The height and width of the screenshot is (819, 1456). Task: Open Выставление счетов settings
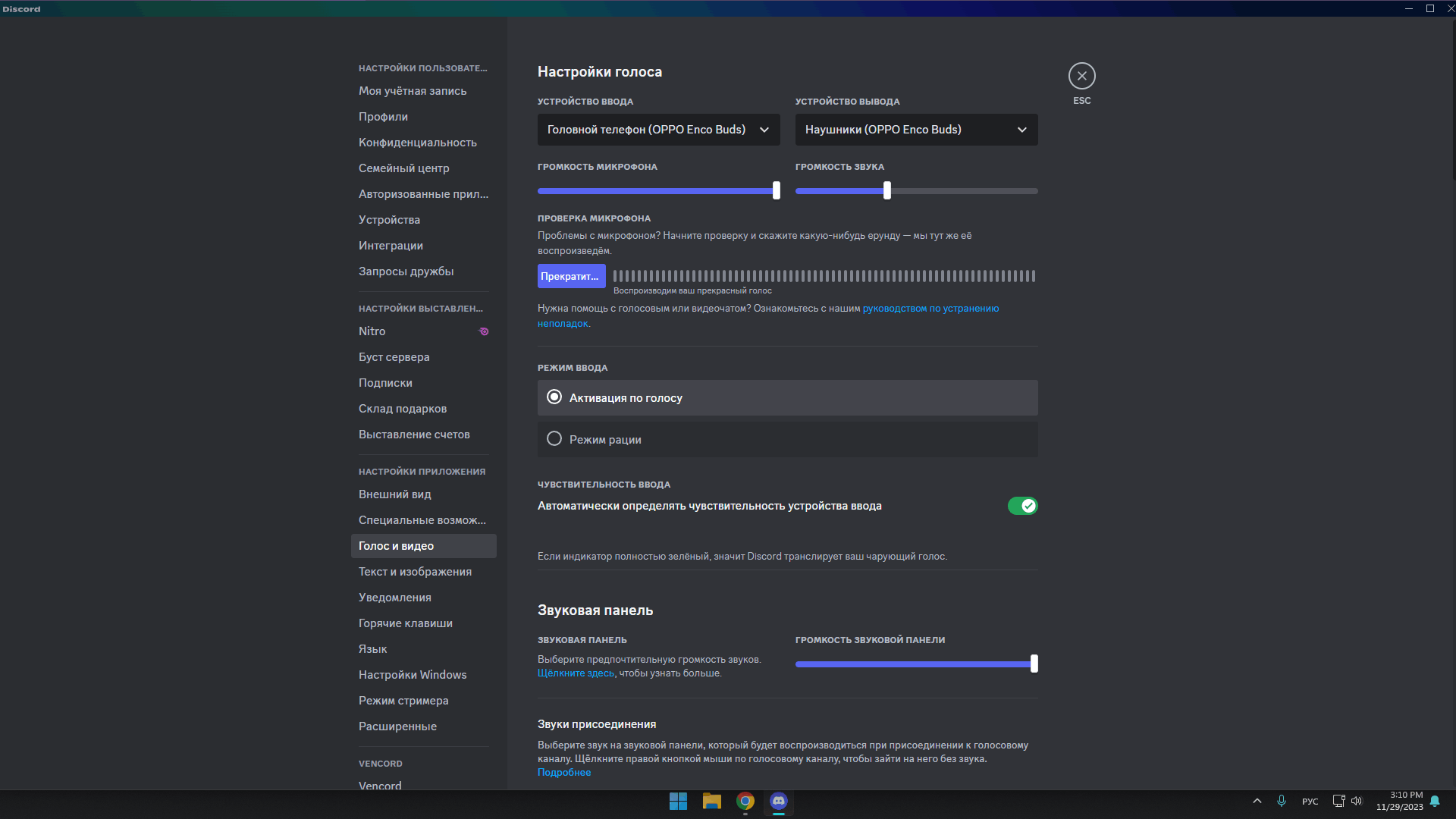[x=423, y=435]
